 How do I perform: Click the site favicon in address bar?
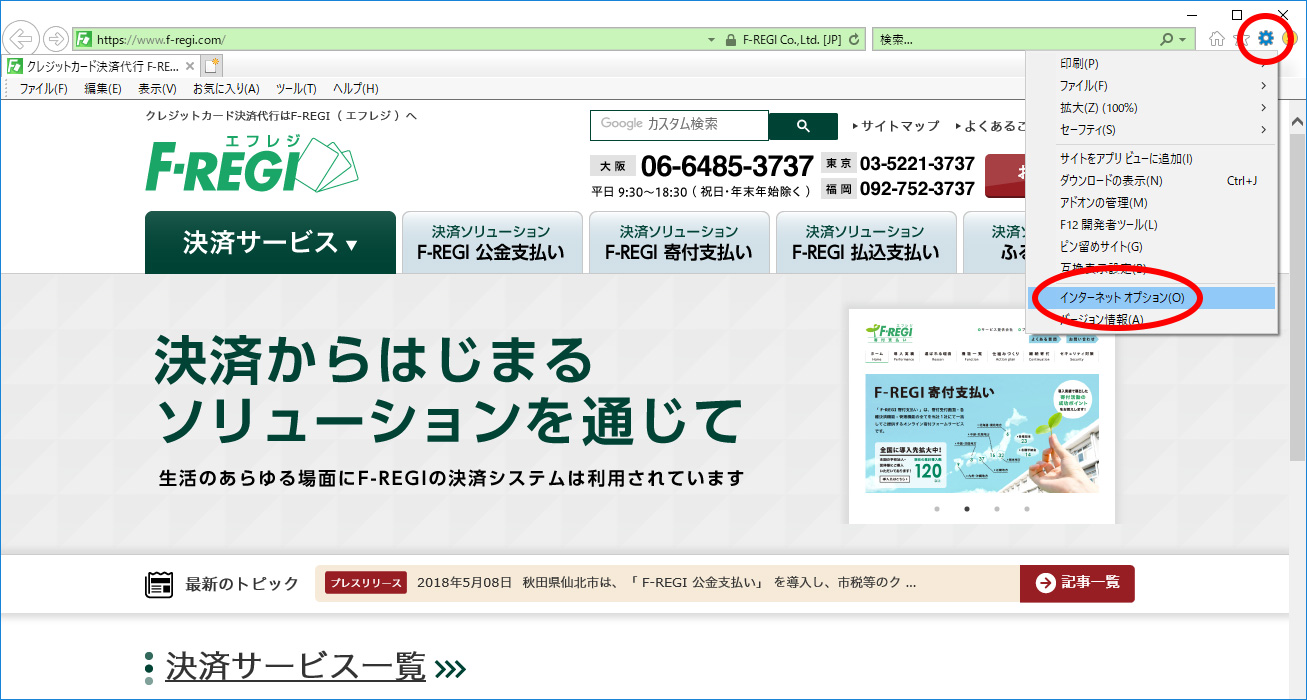pos(84,40)
